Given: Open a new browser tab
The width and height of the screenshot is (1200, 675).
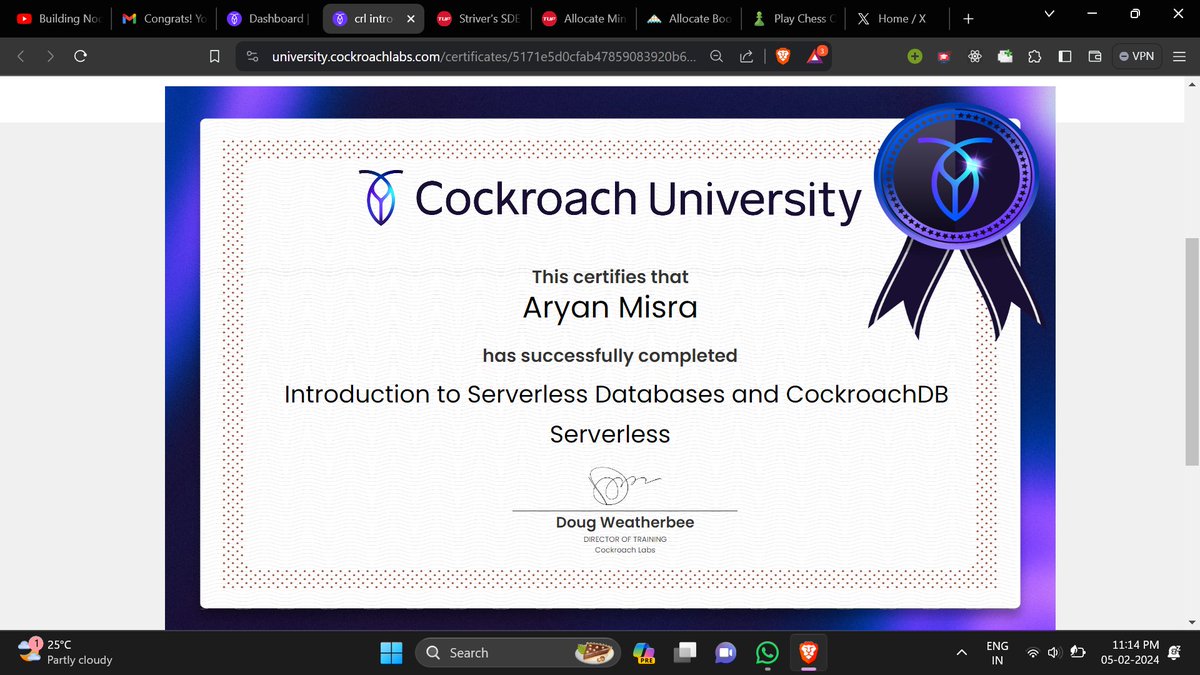Looking at the screenshot, I should click(x=967, y=18).
